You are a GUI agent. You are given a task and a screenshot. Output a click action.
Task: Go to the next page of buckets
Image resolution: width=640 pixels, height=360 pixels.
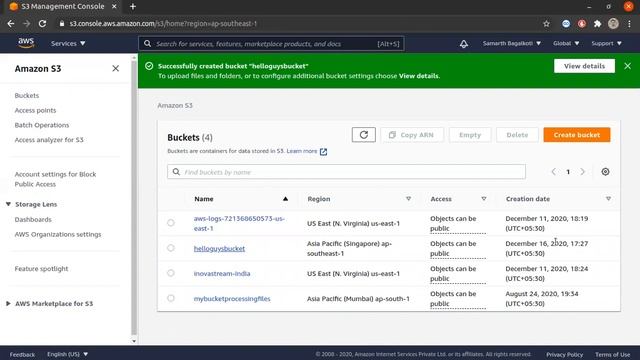582,172
